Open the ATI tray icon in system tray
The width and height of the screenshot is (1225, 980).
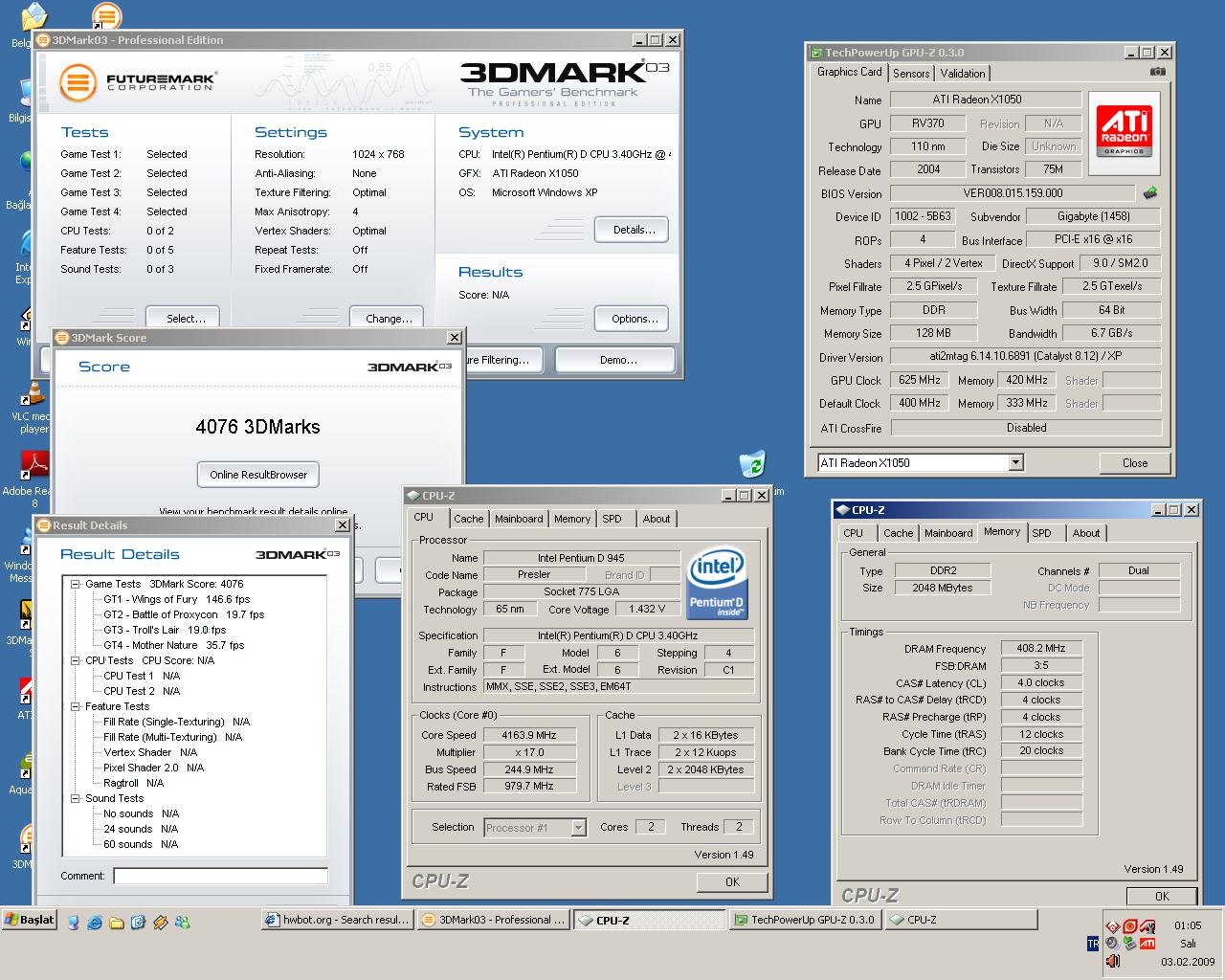(1147, 944)
